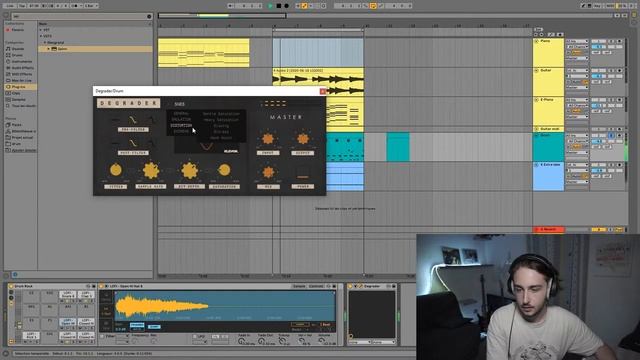This screenshot has width=640, height=360.
Task: Select the yellow MIDI clip on Piano track
Action: 204,53
